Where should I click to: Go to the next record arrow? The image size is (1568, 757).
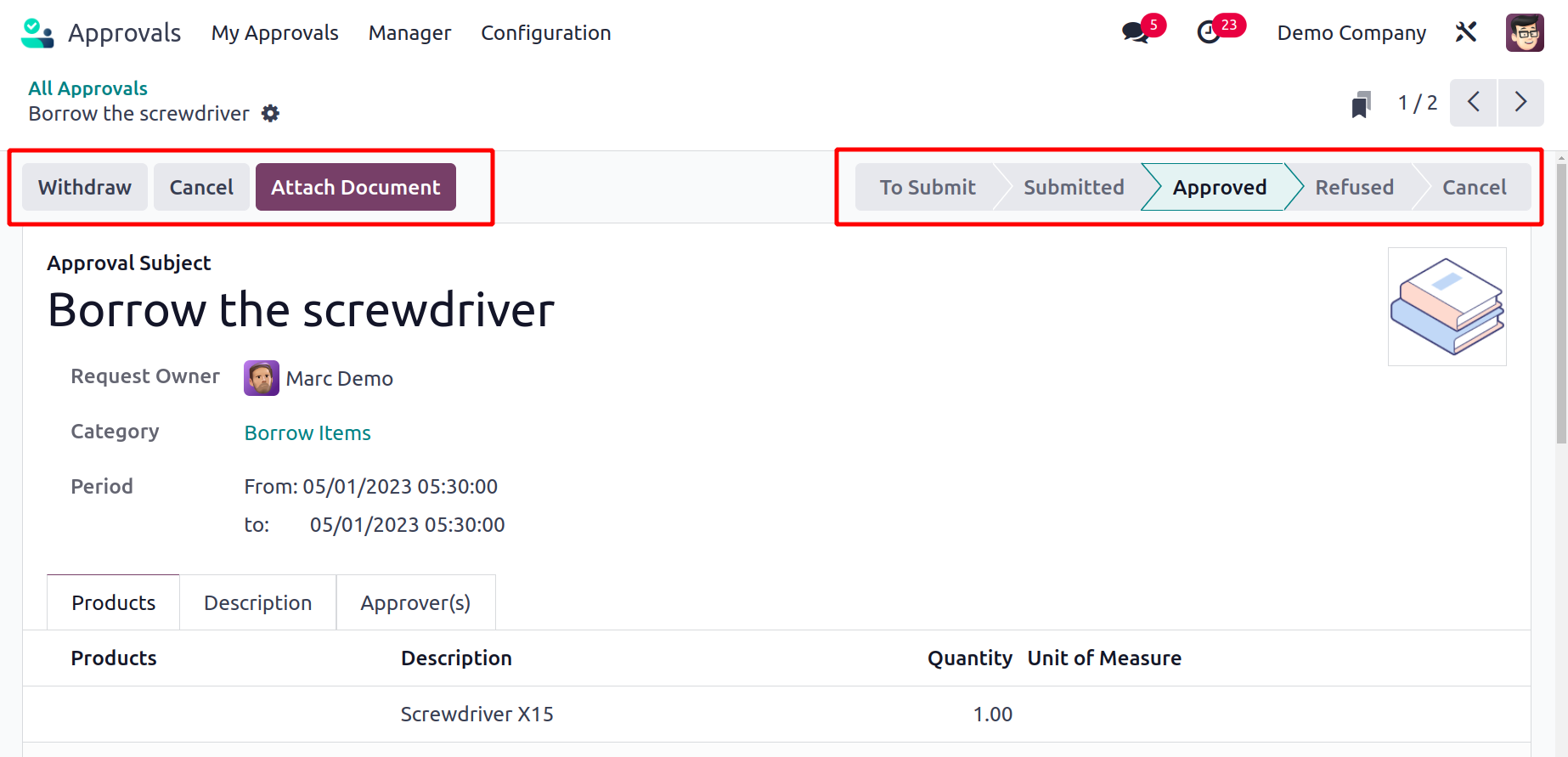pos(1520,103)
